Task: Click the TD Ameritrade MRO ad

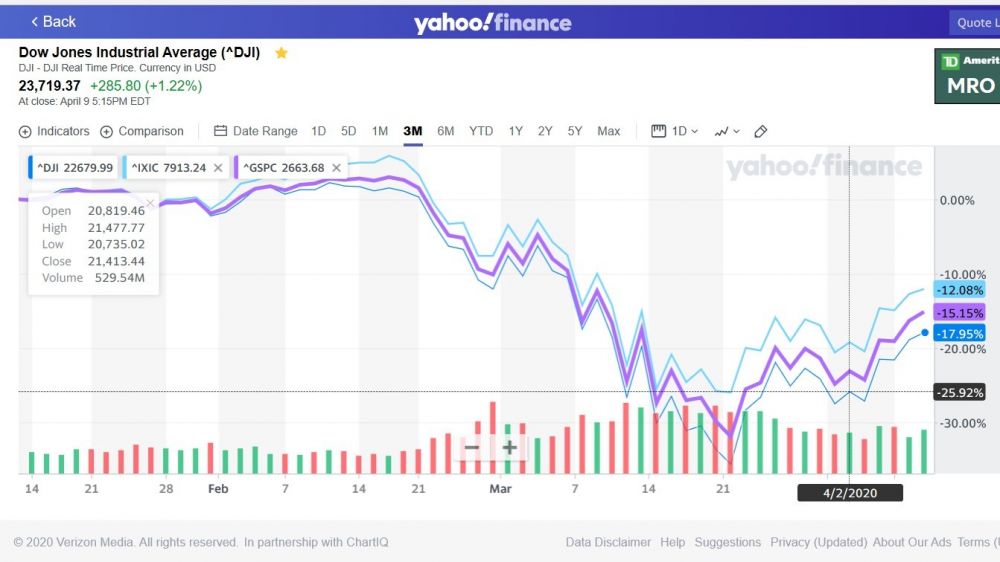Action: 968,76
